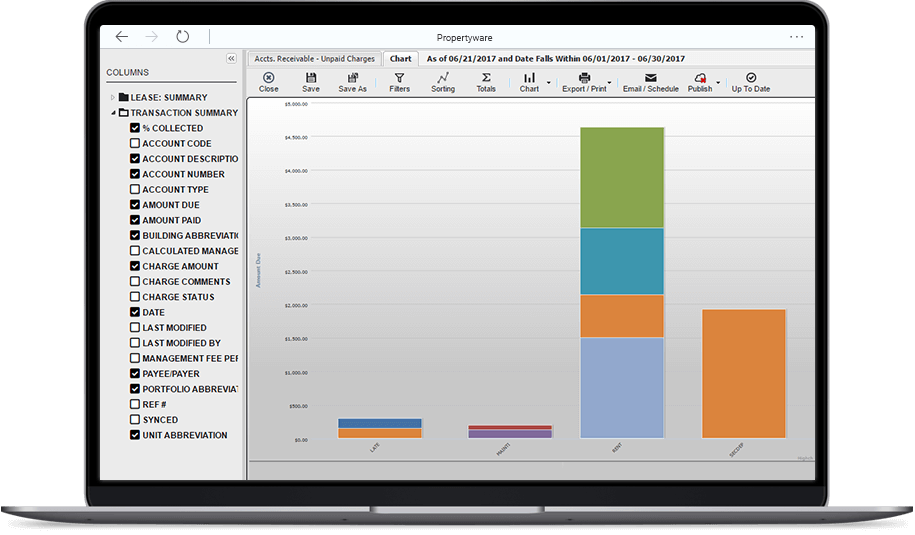This screenshot has width=915, height=535.
Task: Open Save As from the toolbar
Action: pyautogui.click(x=352, y=78)
